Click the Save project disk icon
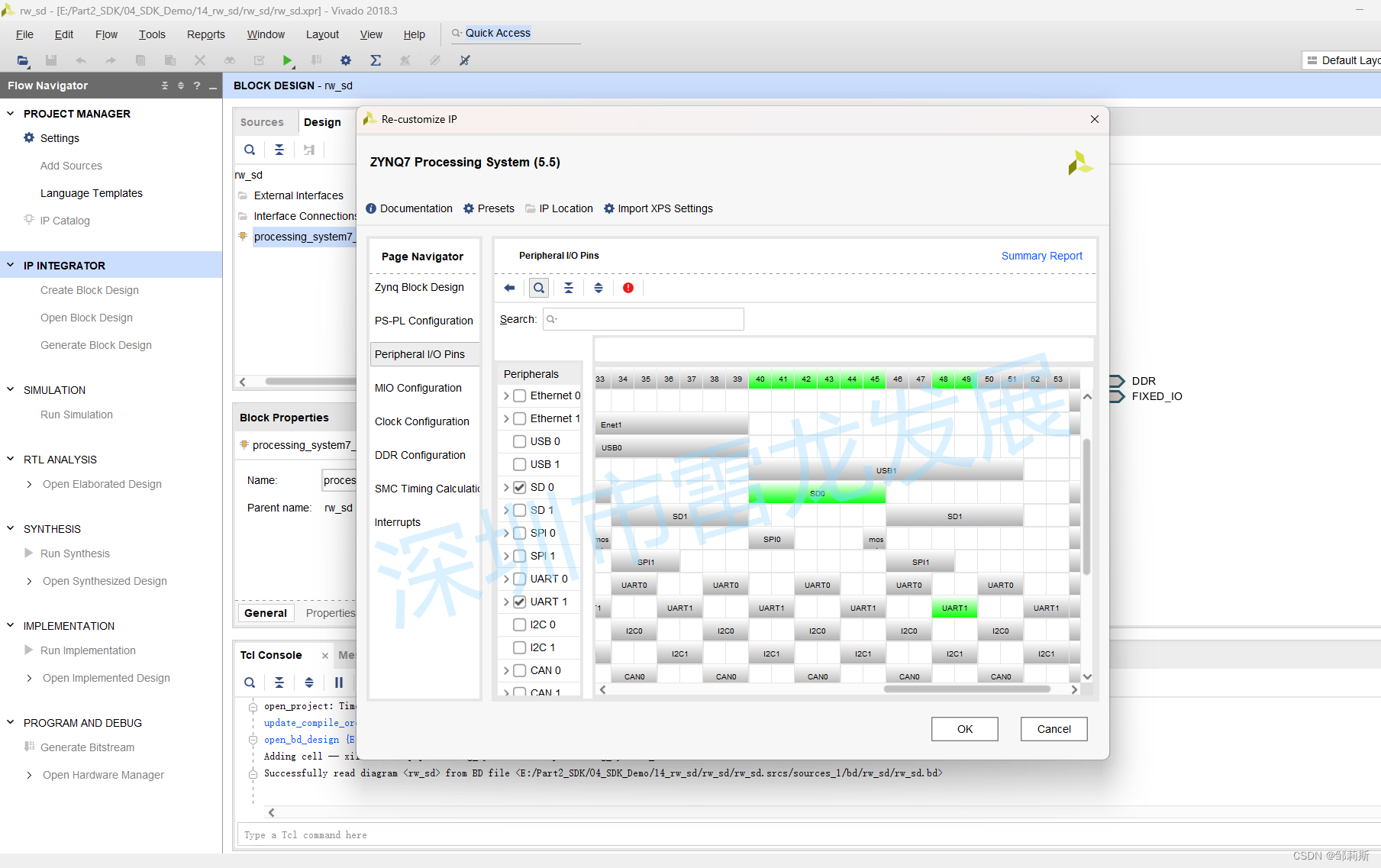This screenshot has width=1381, height=868. (51, 60)
